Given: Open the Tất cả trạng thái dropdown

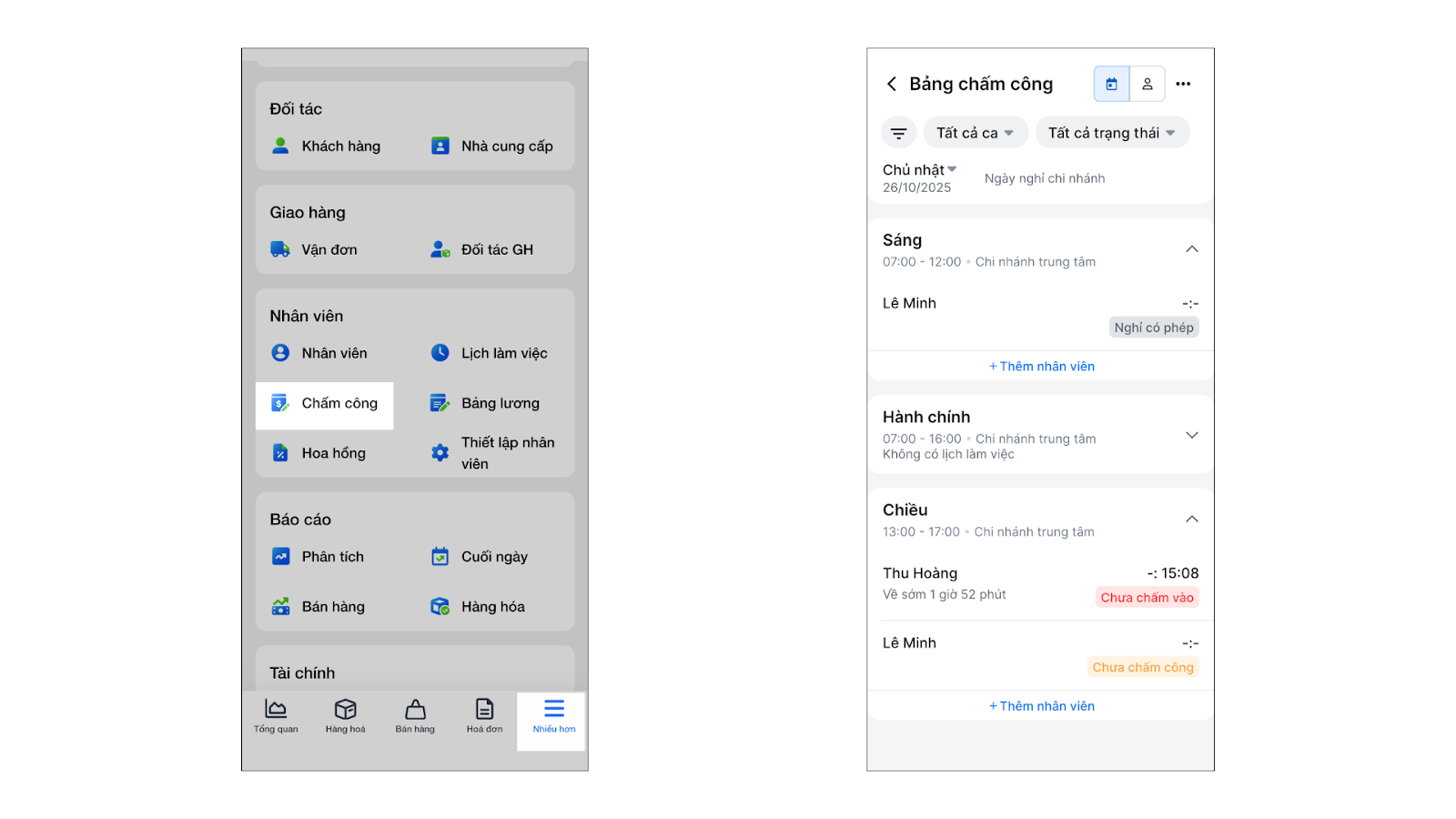Looking at the screenshot, I should coord(1112,133).
